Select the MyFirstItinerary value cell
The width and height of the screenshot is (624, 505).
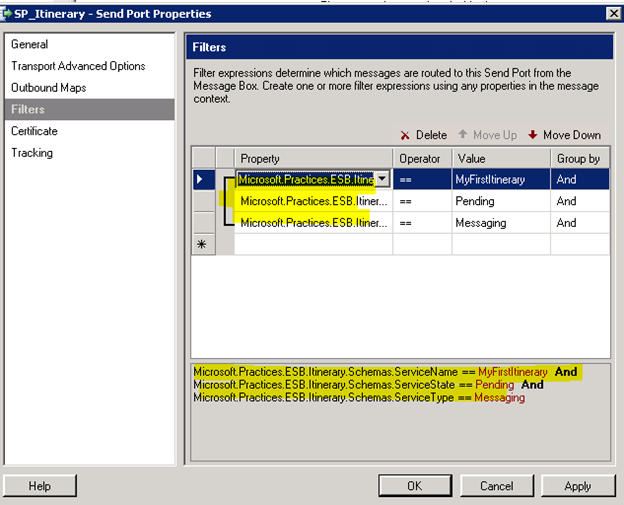(501, 179)
